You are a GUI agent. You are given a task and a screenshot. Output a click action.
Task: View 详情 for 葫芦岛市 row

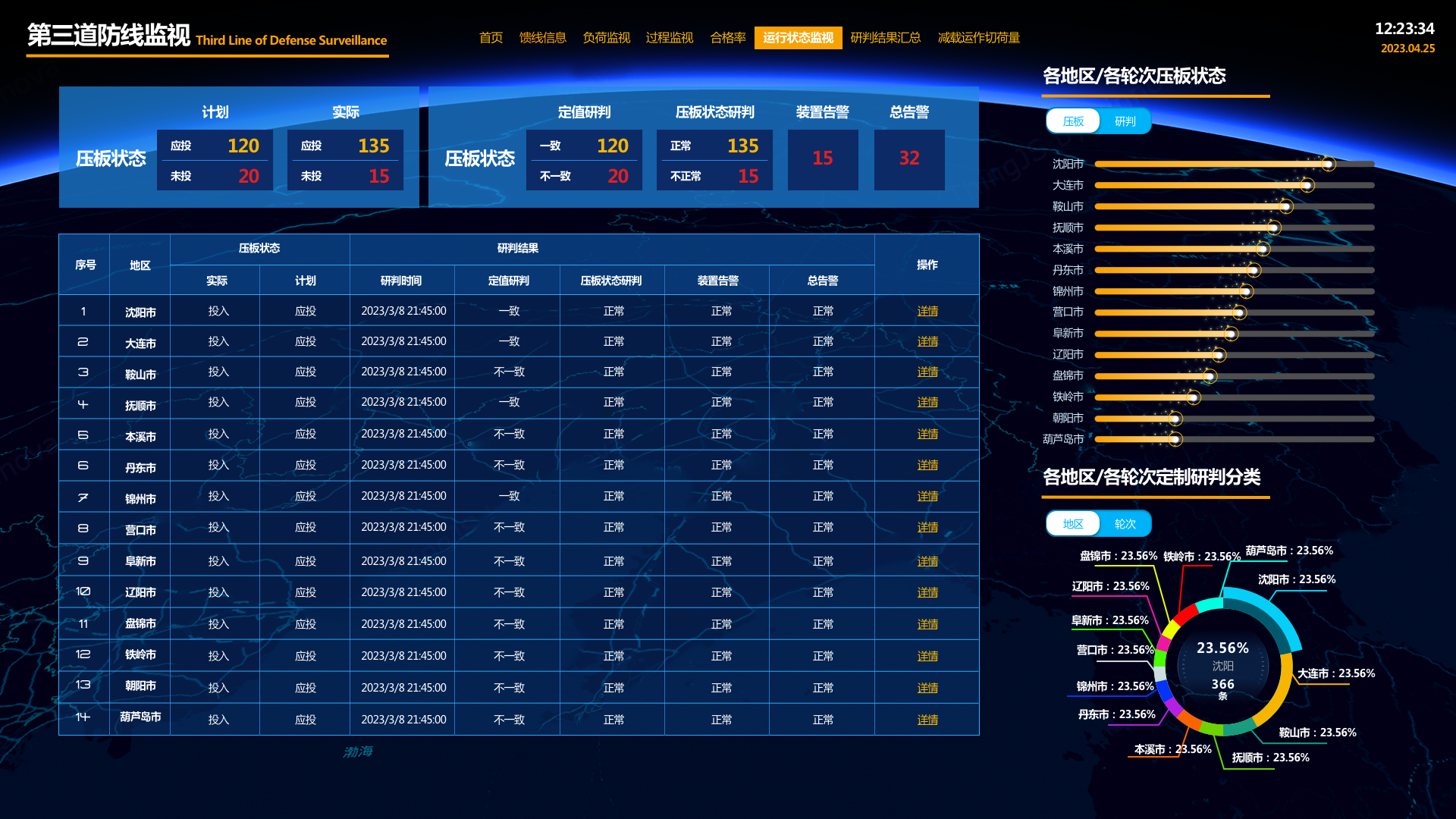pyautogui.click(x=927, y=720)
